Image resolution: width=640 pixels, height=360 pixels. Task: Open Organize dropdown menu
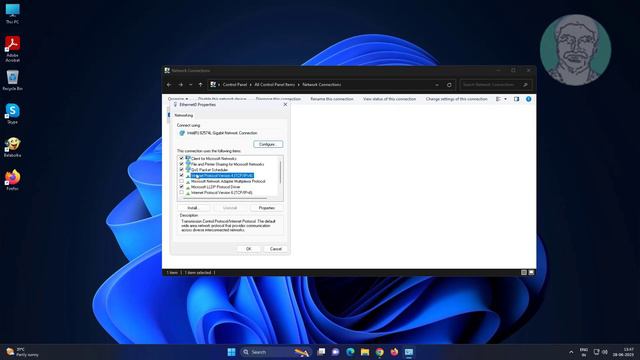point(178,99)
